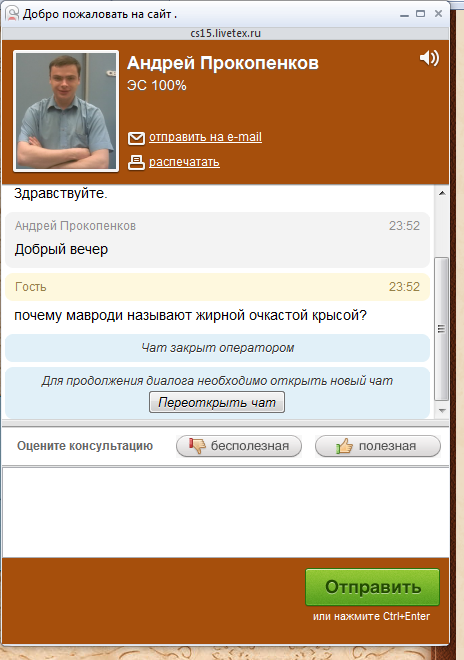The image size is (464, 660).
Task: Click the chat scrollbar thumb
Action: [441, 329]
